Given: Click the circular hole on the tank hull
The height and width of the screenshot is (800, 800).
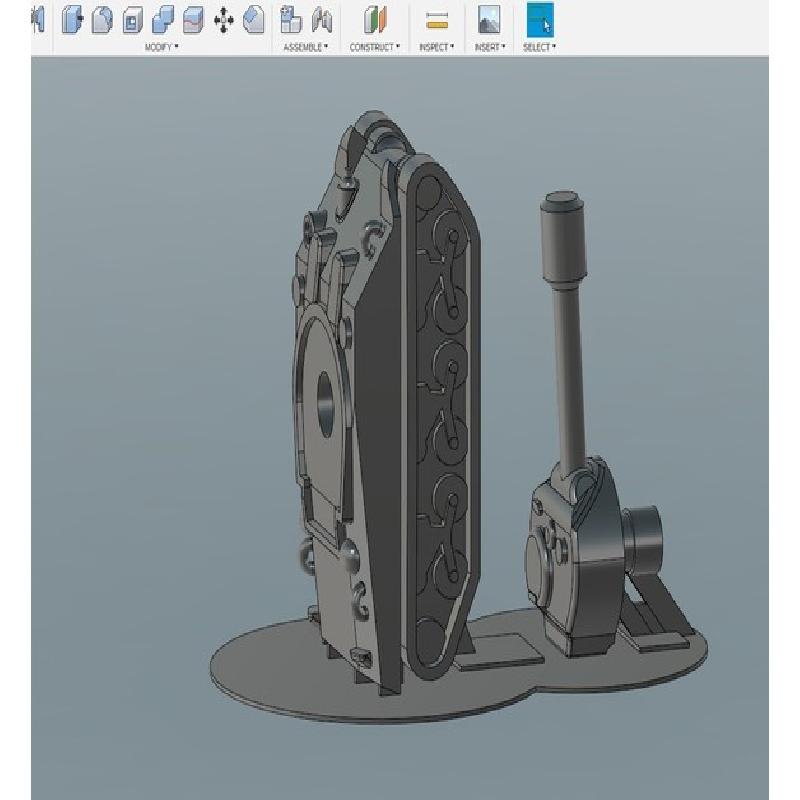Looking at the screenshot, I should [325, 399].
